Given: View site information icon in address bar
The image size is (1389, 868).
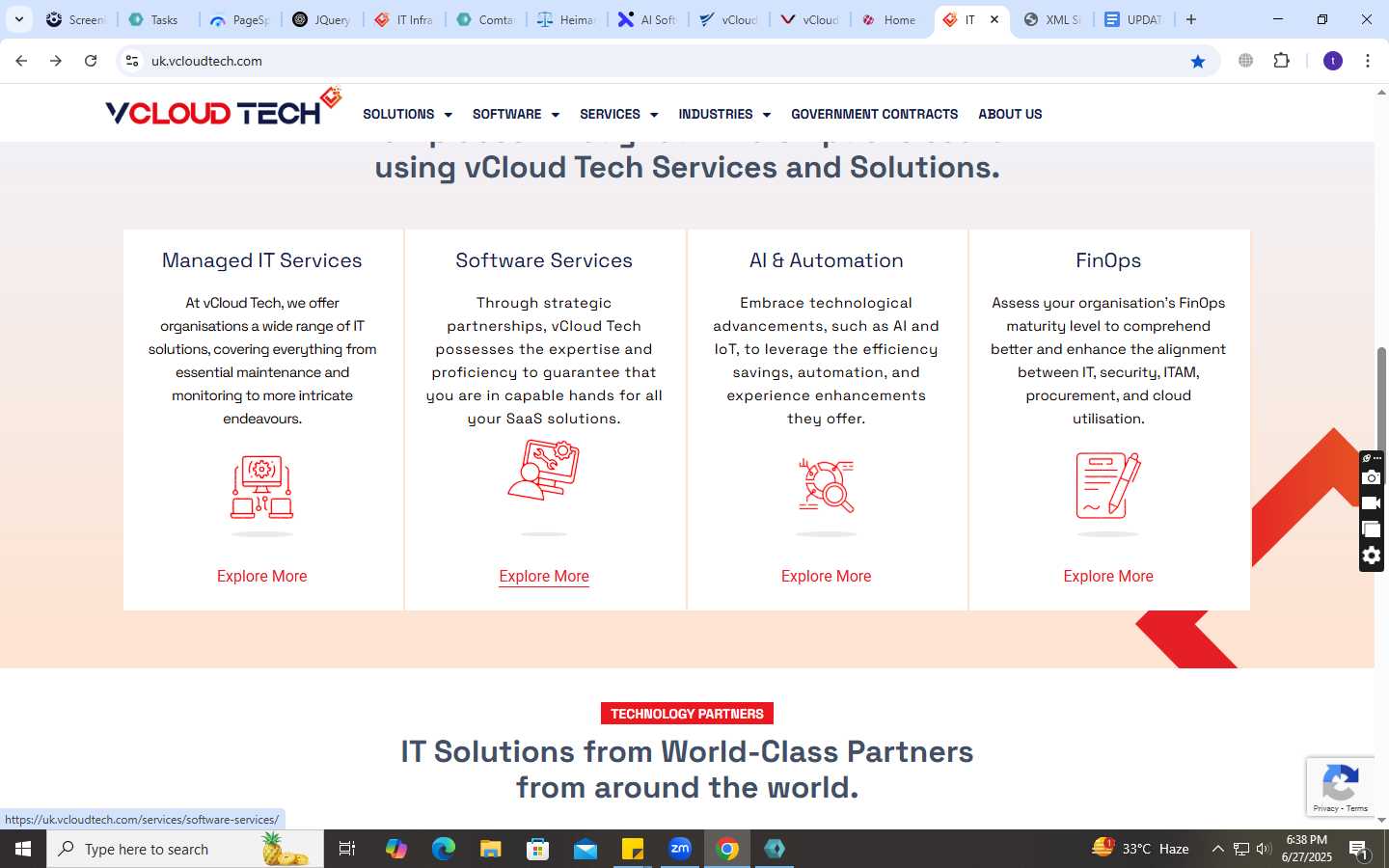Looking at the screenshot, I should pos(132,61).
